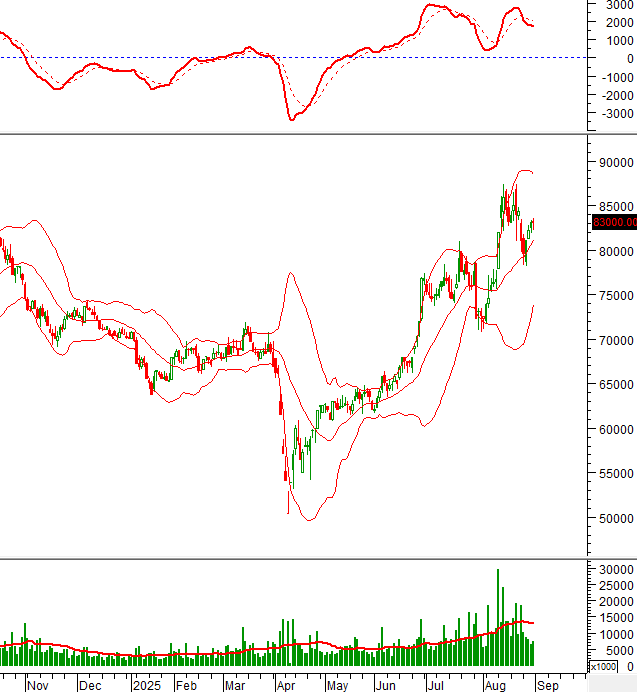This screenshot has width=637, height=692.
Task: Select the 15000 volume axis label
Action: 616,618
